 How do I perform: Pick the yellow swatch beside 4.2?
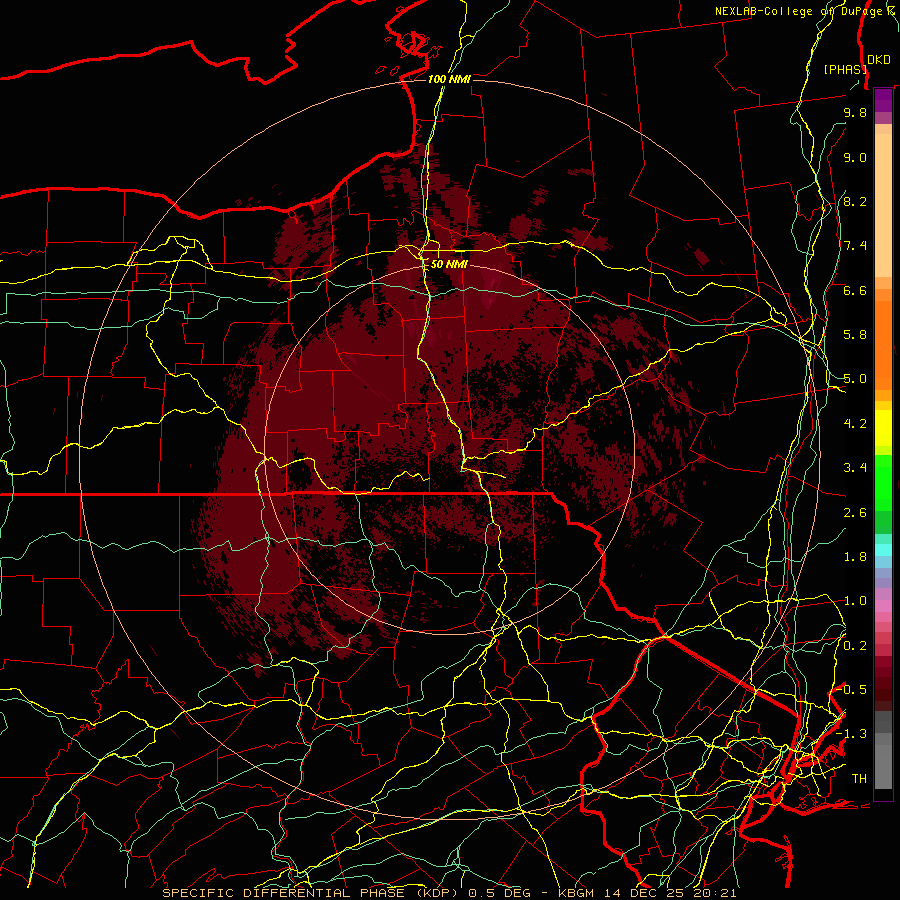click(x=883, y=428)
